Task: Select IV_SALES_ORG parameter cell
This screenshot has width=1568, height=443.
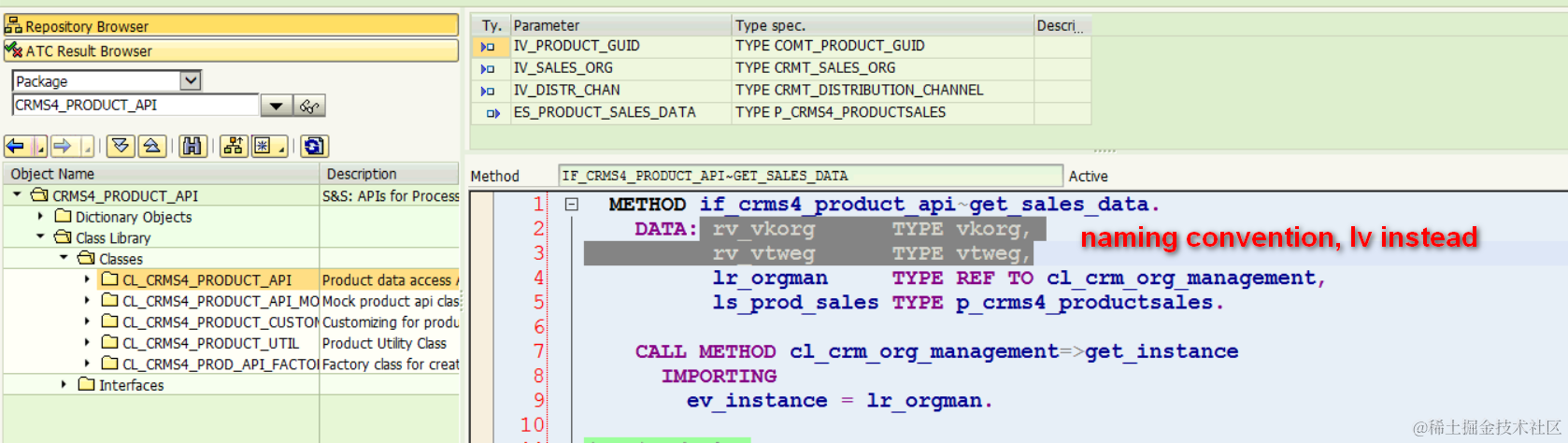Action: (620, 68)
